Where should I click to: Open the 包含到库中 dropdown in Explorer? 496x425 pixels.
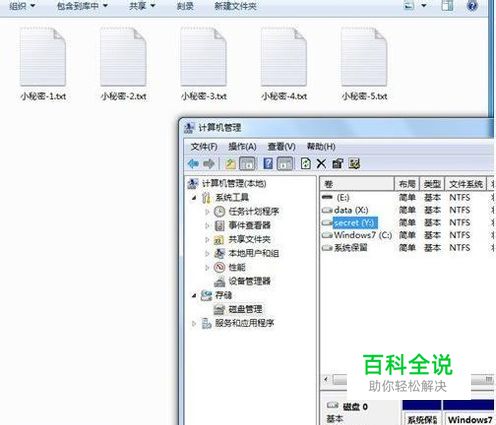pyautogui.click(x=82, y=6)
